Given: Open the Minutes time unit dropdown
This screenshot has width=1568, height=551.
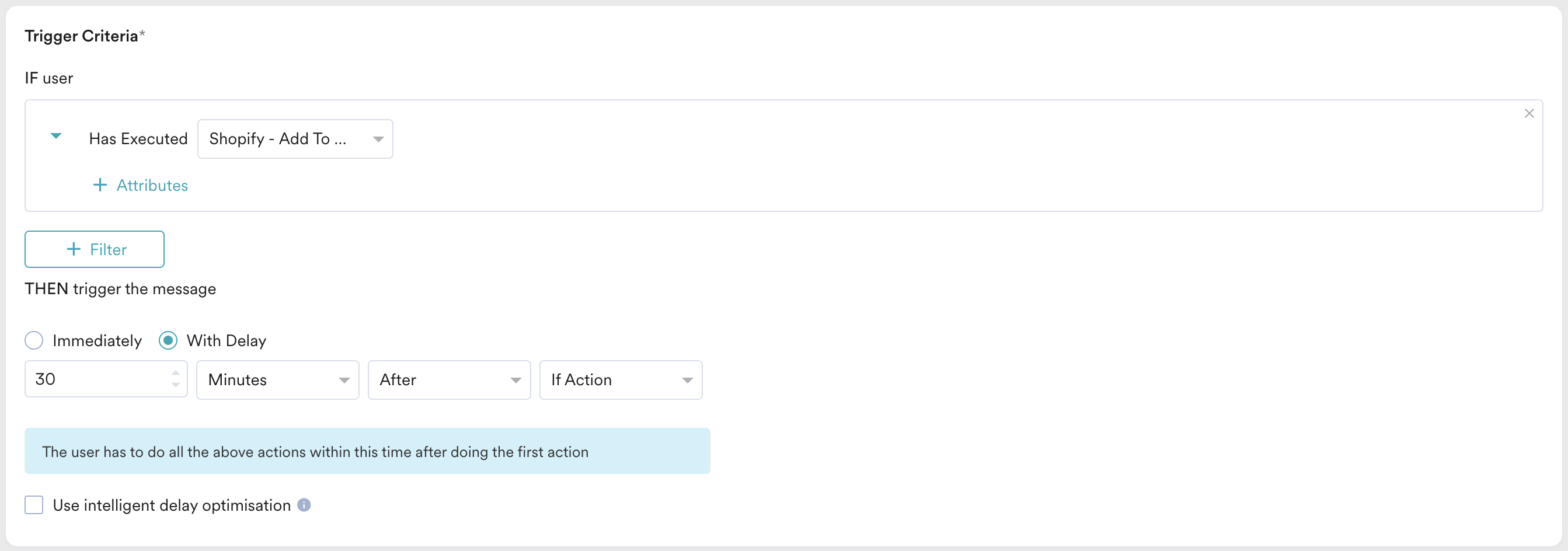Looking at the screenshot, I should 277,380.
